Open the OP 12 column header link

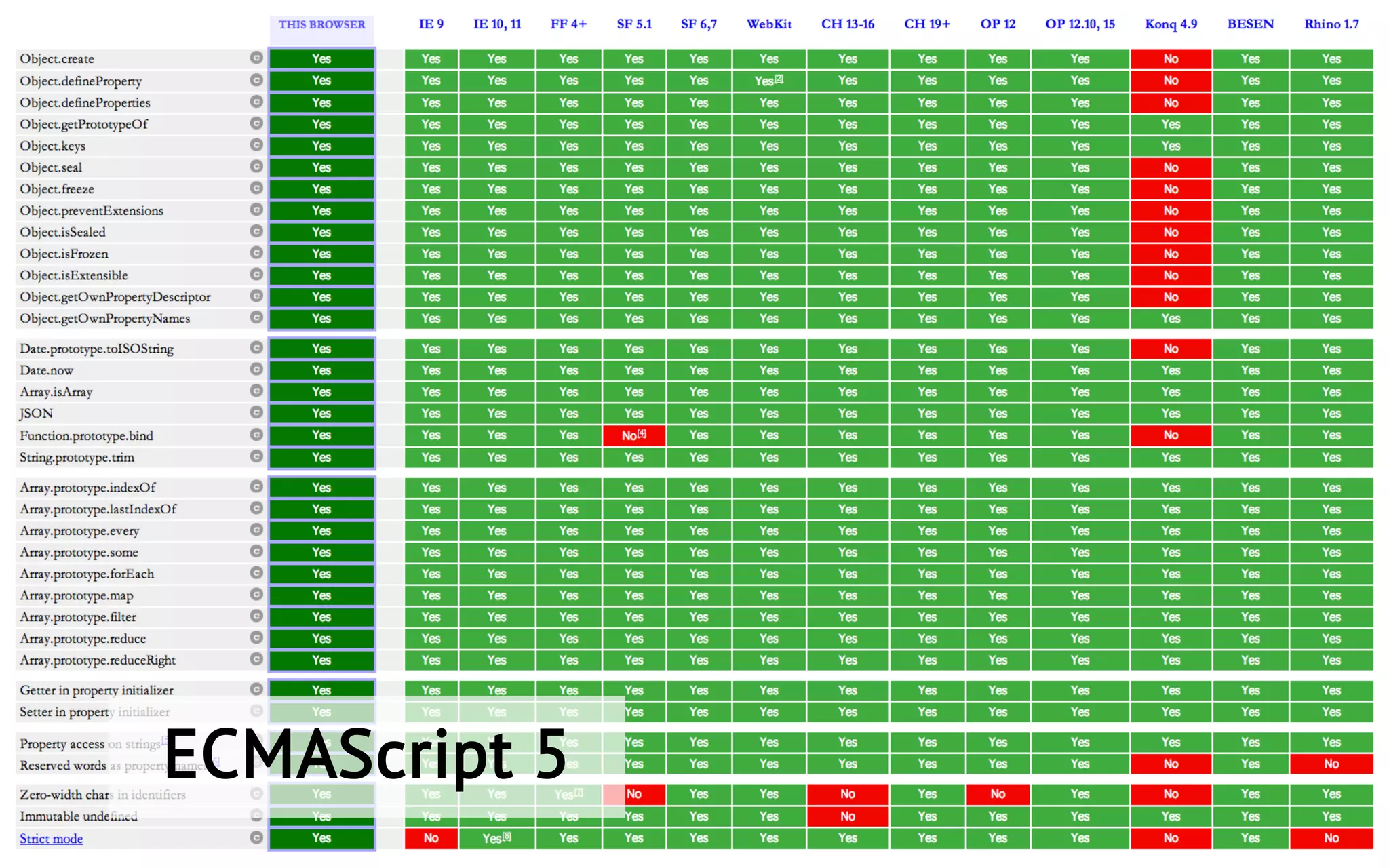point(998,24)
